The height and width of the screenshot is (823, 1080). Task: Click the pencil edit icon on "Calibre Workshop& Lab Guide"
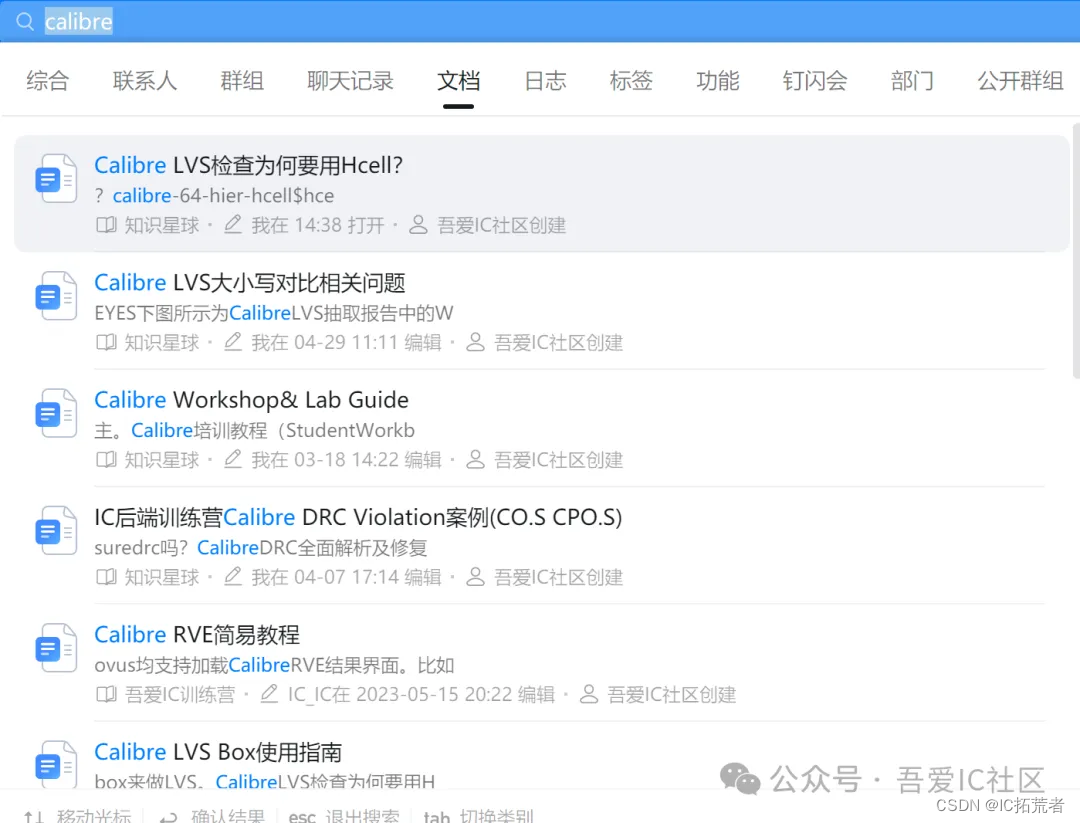[x=232, y=459]
